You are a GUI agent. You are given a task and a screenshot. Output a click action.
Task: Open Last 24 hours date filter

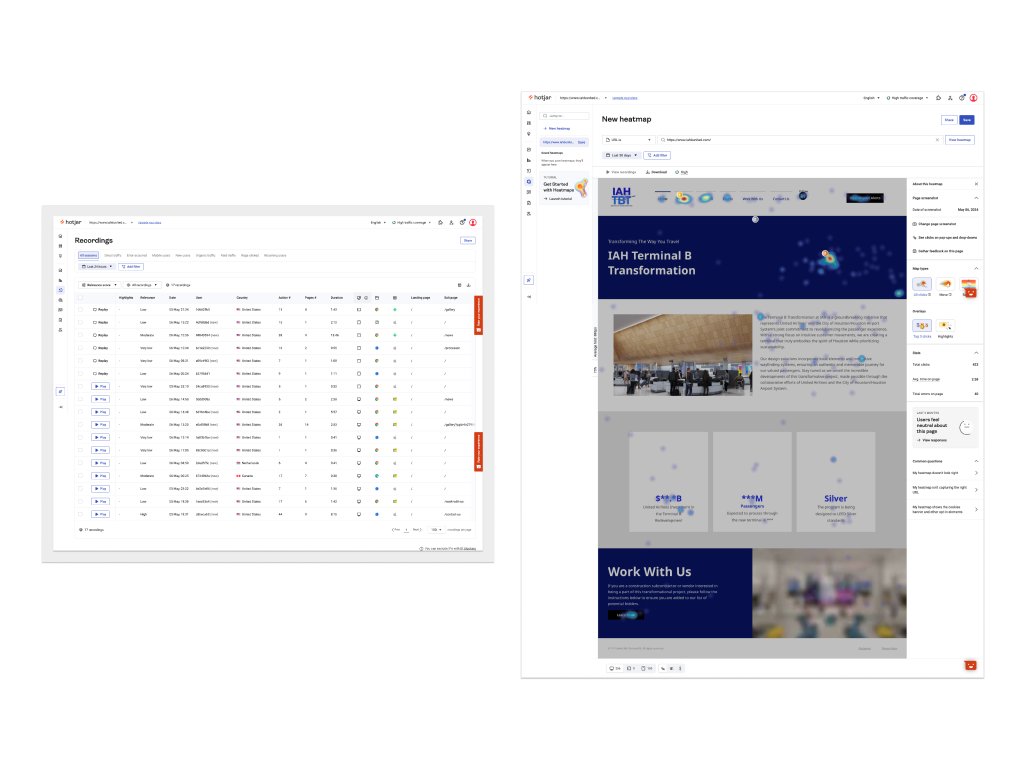point(97,266)
